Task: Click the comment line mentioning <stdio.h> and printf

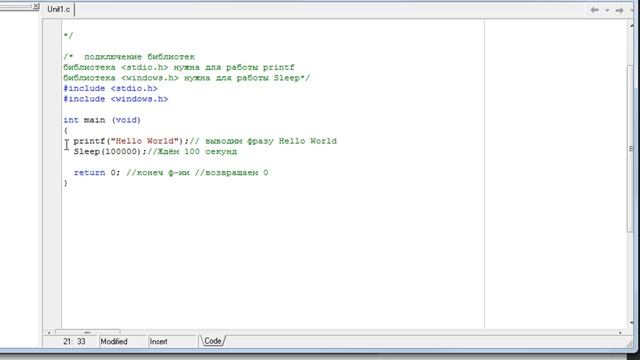Action: coord(179,67)
